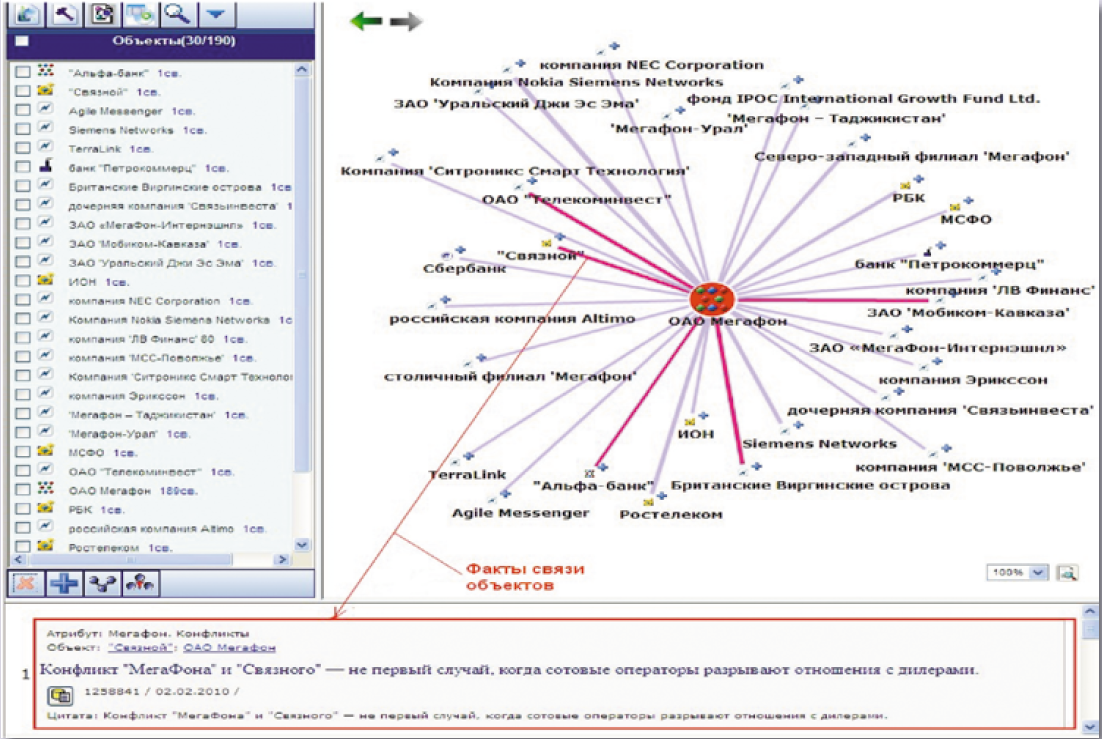Screen dimensions: 1102x739
Task: Click the zoom icon next to 100% box
Action: pyautogui.click(x=1067, y=573)
